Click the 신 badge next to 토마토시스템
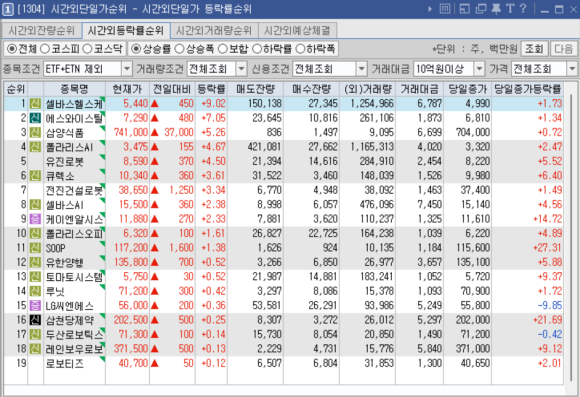 coord(35,277)
